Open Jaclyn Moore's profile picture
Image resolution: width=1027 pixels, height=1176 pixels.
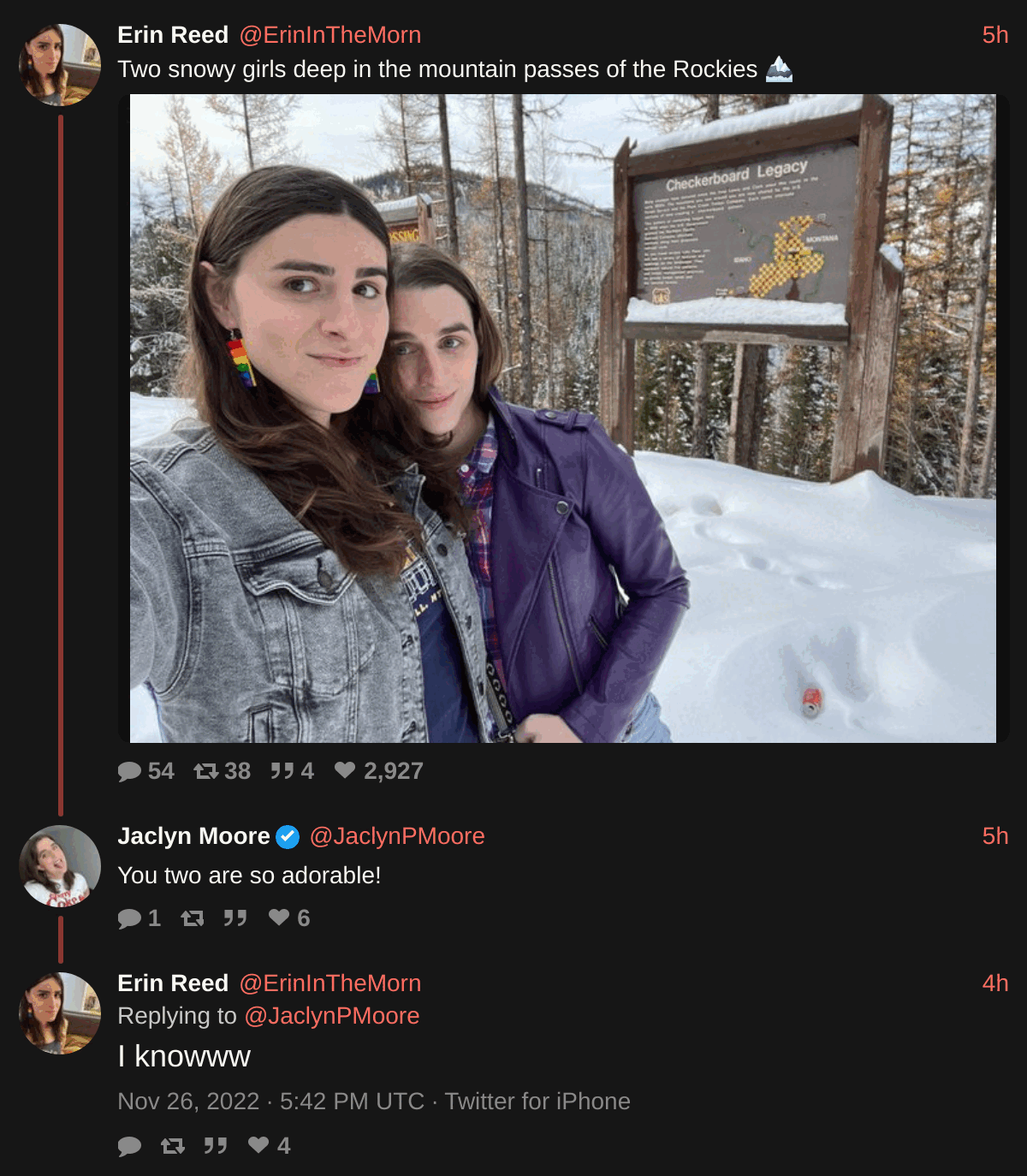click(x=60, y=866)
